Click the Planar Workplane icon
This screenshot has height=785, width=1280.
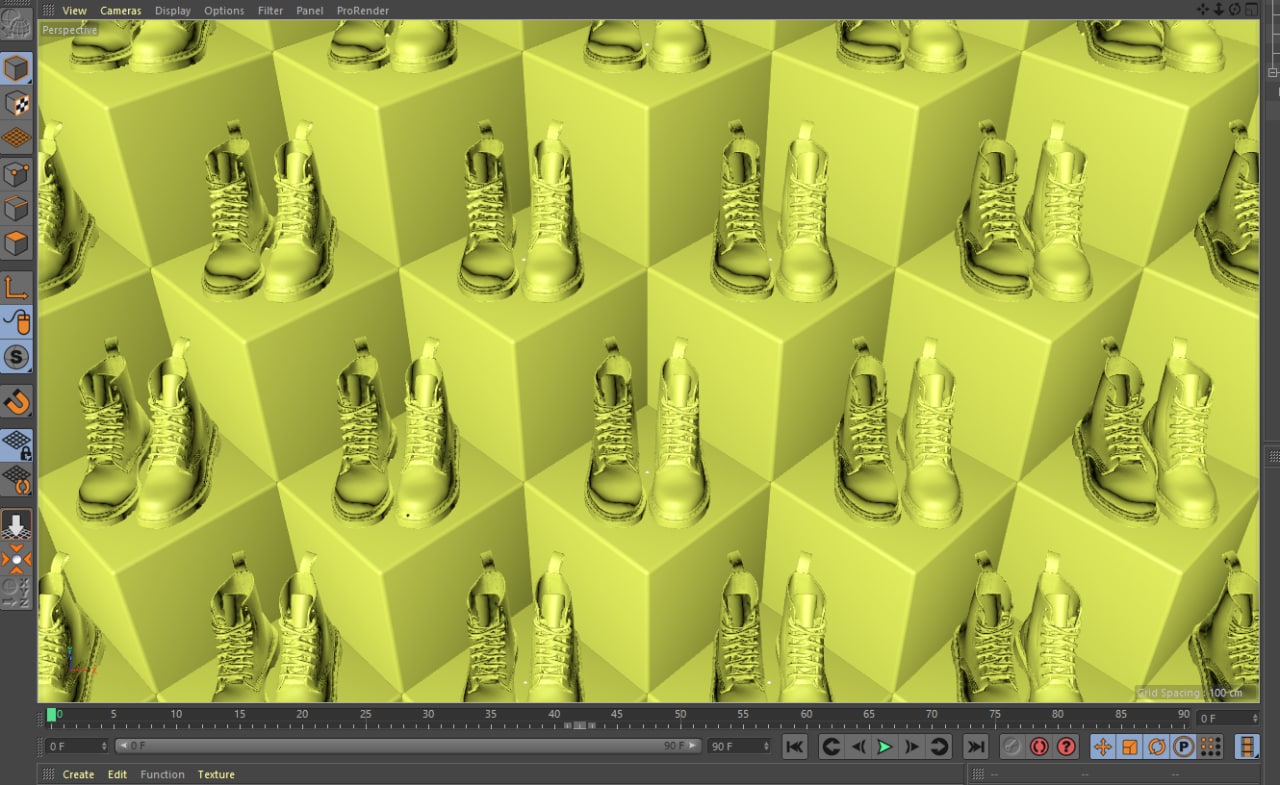16,479
